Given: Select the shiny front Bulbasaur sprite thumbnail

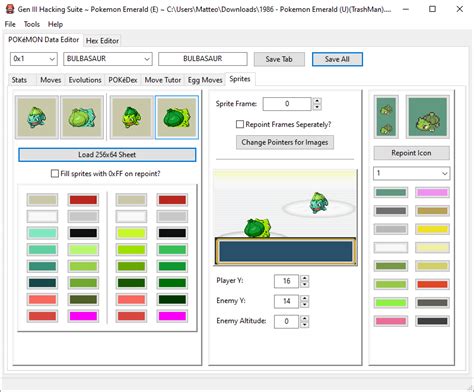Looking at the screenshot, I should click(132, 117).
